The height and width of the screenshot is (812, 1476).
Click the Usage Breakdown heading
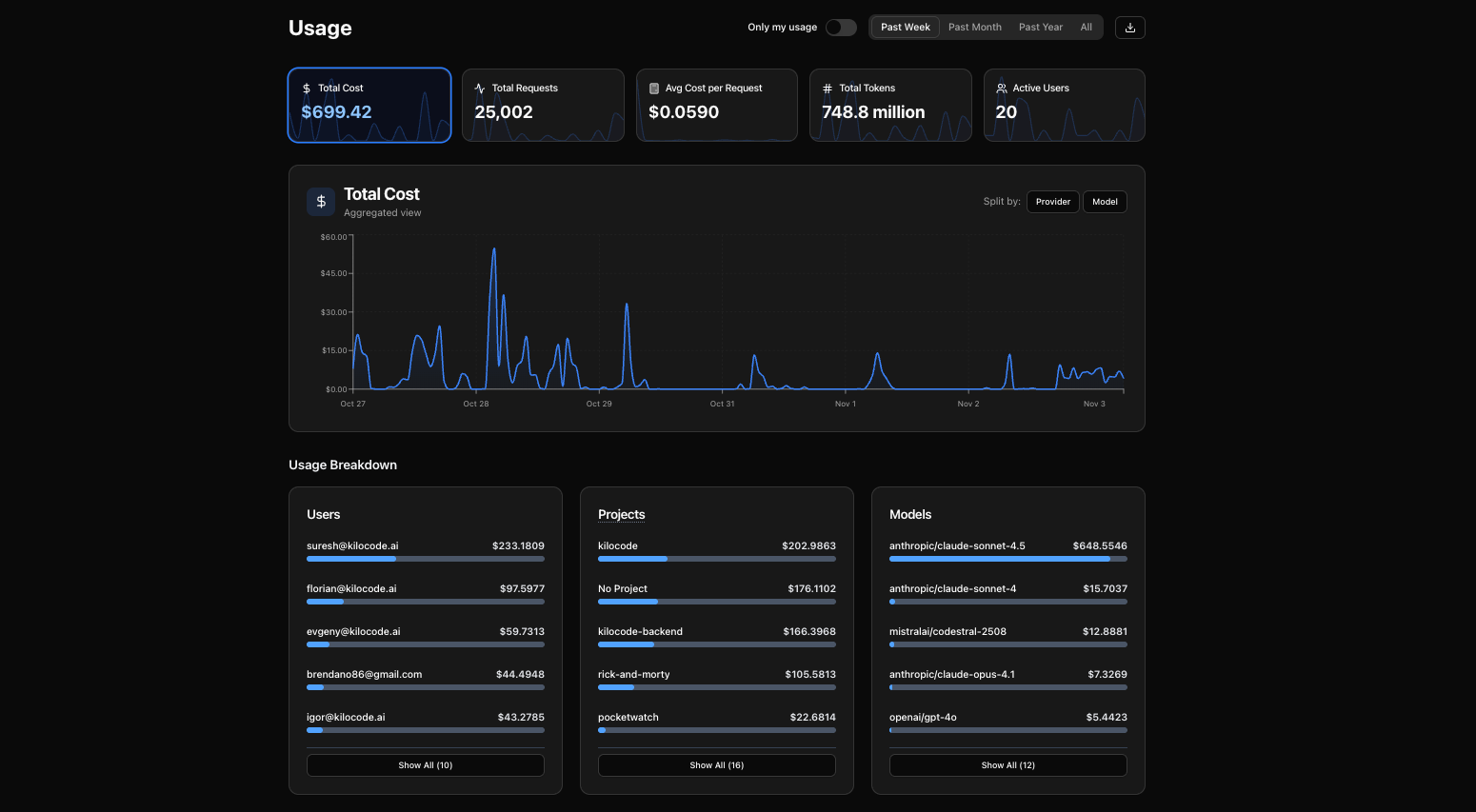343,465
